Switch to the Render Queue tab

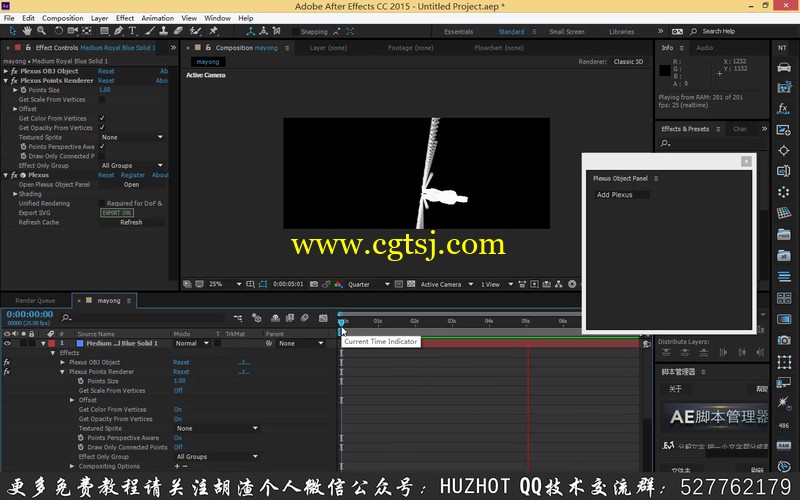click(x=35, y=301)
